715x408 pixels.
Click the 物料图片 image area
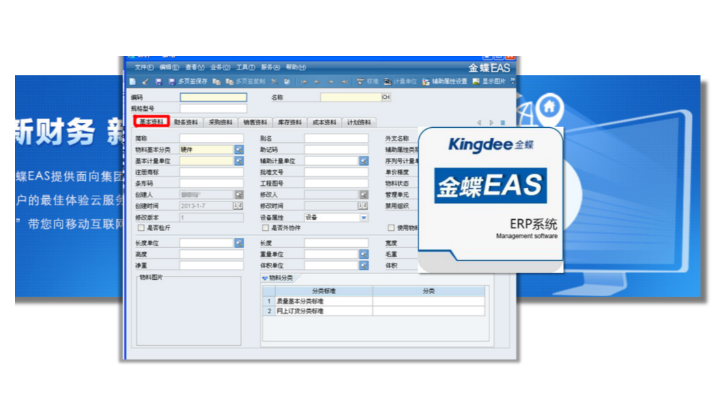point(189,311)
